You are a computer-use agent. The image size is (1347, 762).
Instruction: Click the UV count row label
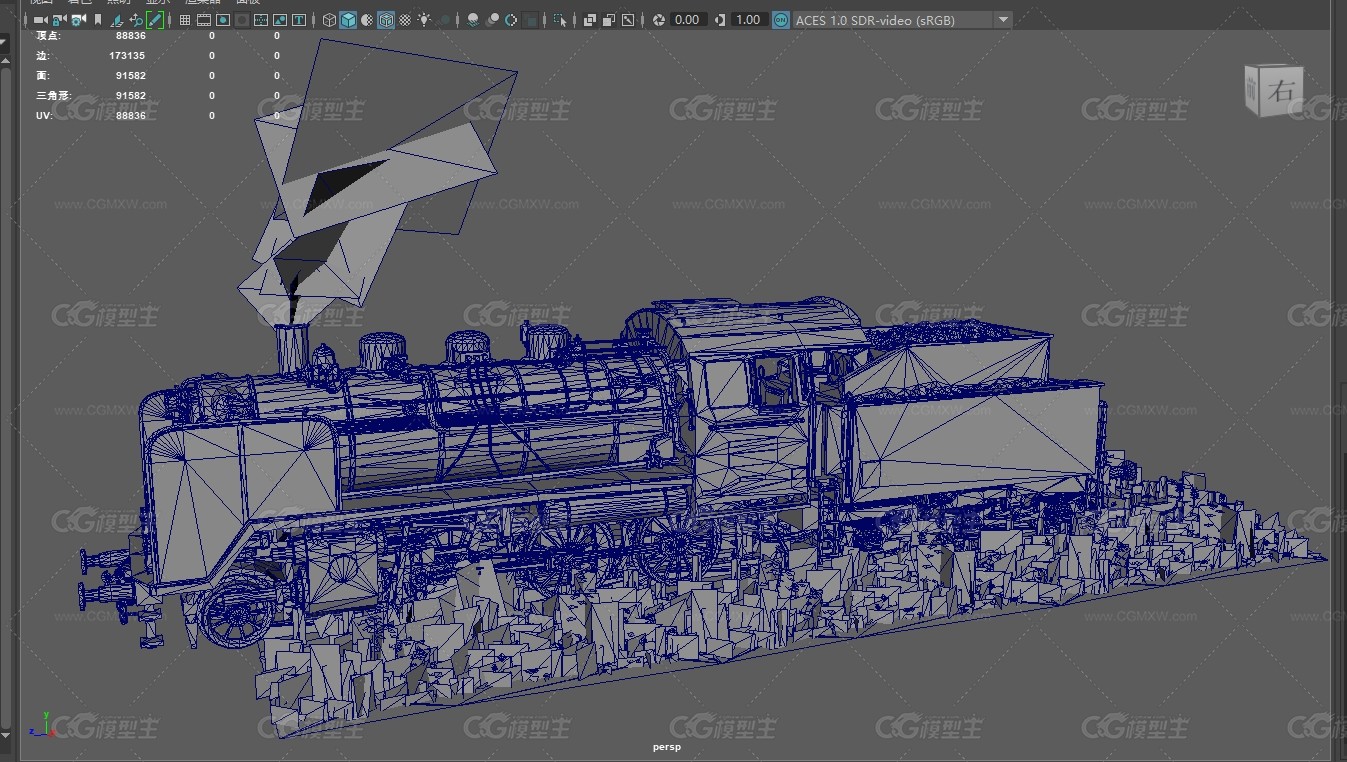coord(43,116)
